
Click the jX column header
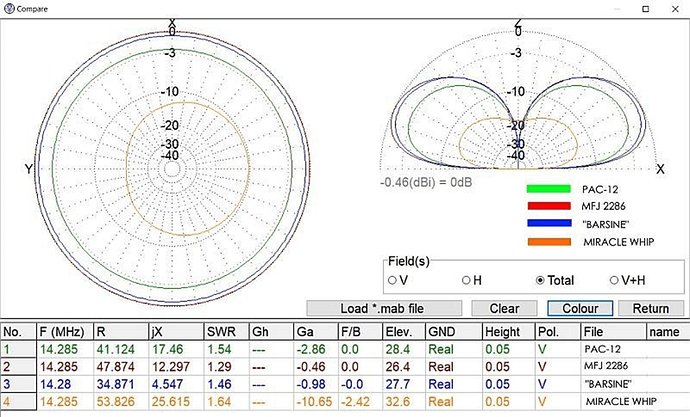click(x=176, y=332)
